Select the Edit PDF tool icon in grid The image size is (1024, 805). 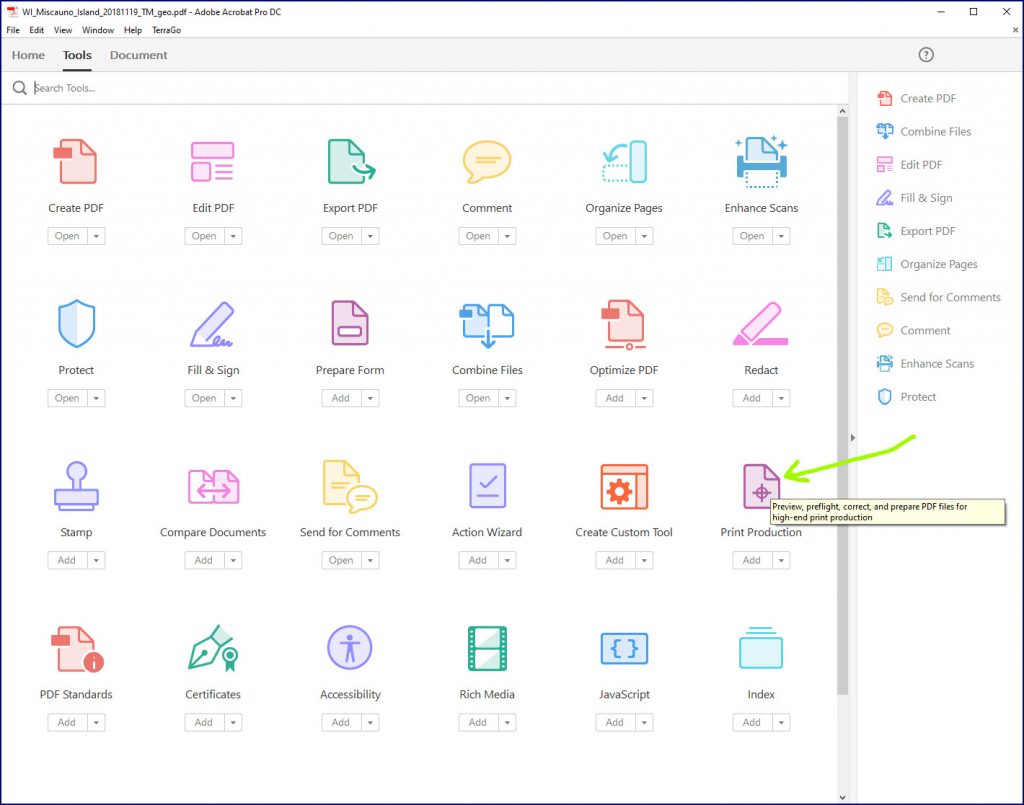pyautogui.click(x=212, y=161)
